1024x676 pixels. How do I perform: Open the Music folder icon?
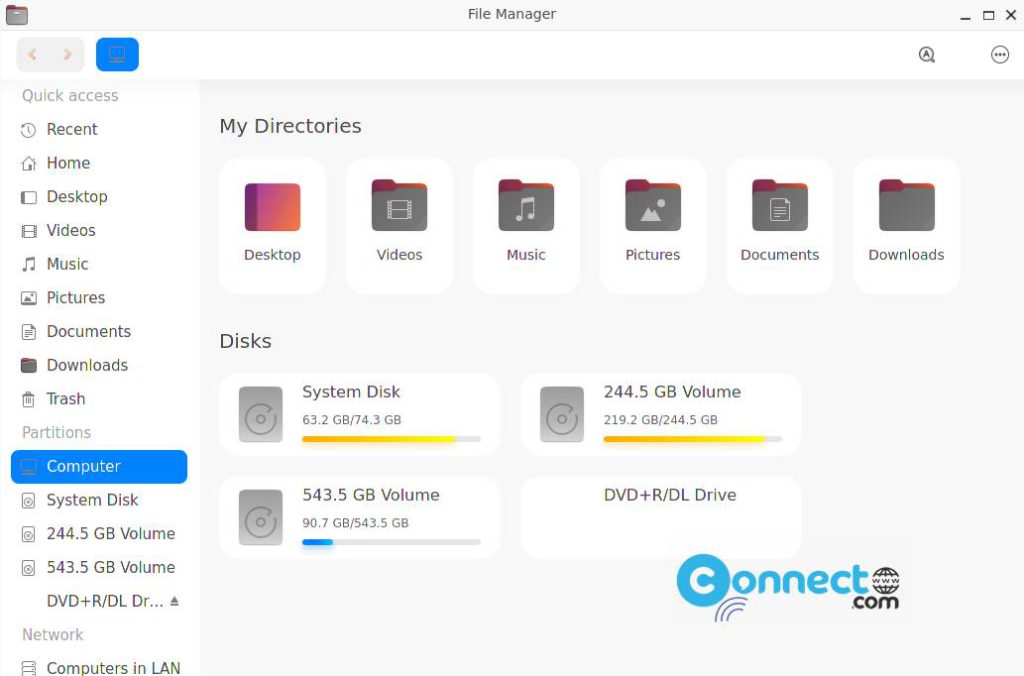[526, 206]
